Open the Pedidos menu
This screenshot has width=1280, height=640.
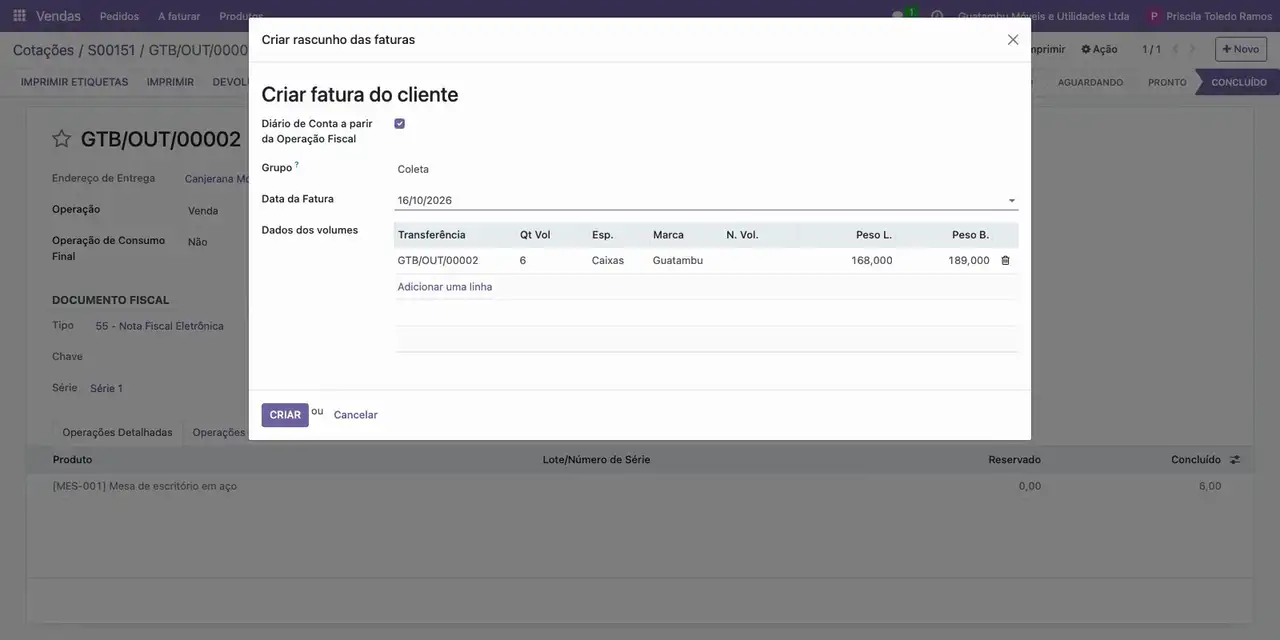[120, 16]
